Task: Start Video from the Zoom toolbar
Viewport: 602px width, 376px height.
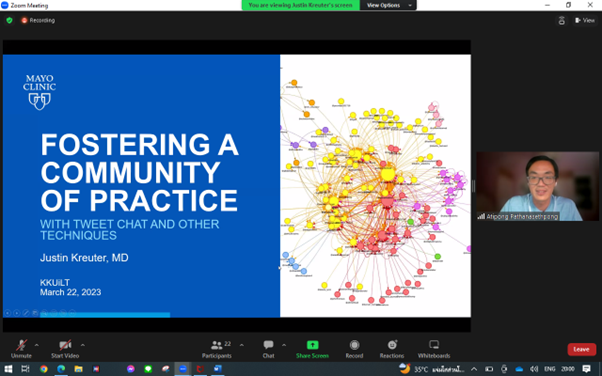Action: point(65,349)
